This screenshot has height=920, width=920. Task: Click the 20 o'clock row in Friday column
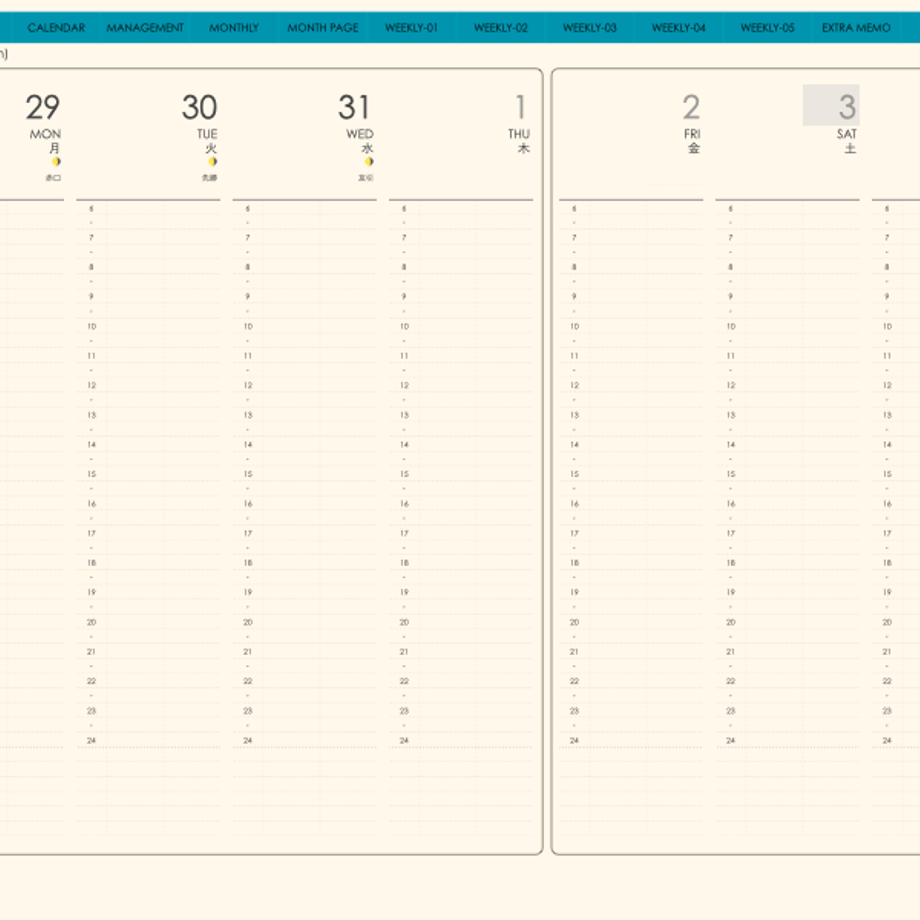point(631,622)
